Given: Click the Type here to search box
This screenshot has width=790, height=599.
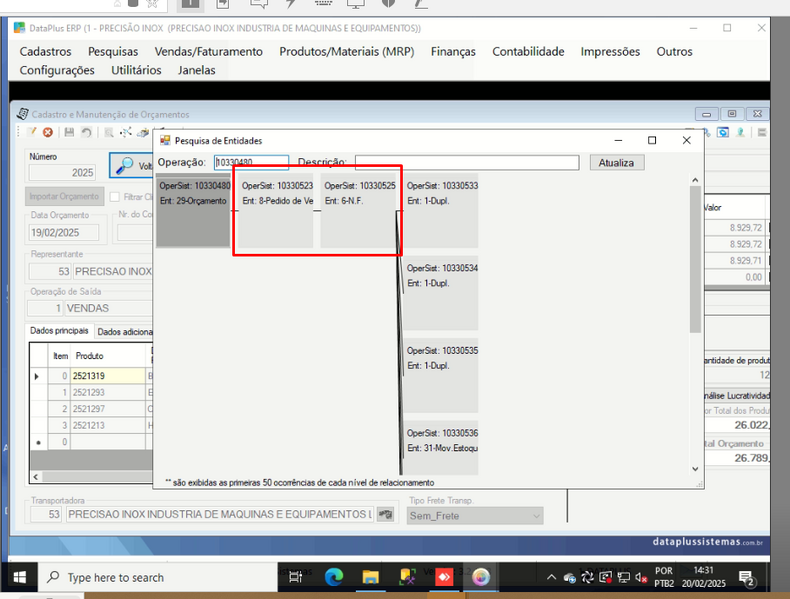Looking at the screenshot, I should [x=158, y=577].
